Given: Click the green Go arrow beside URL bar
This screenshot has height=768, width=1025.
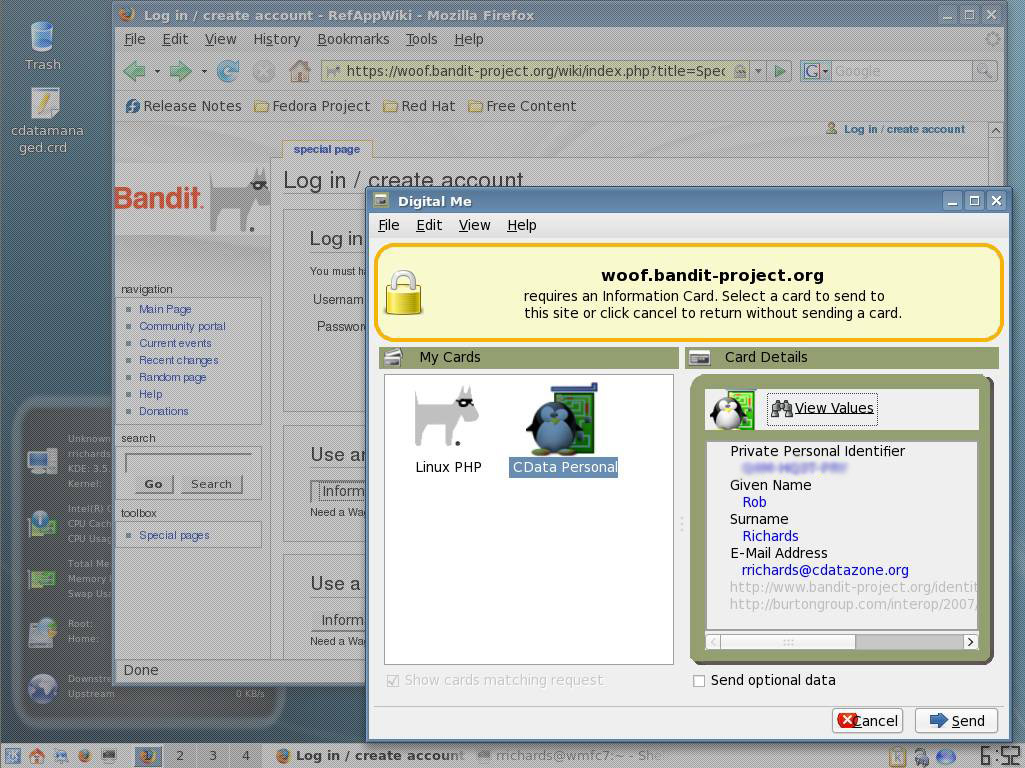Looking at the screenshot, I should click(780, 71).
